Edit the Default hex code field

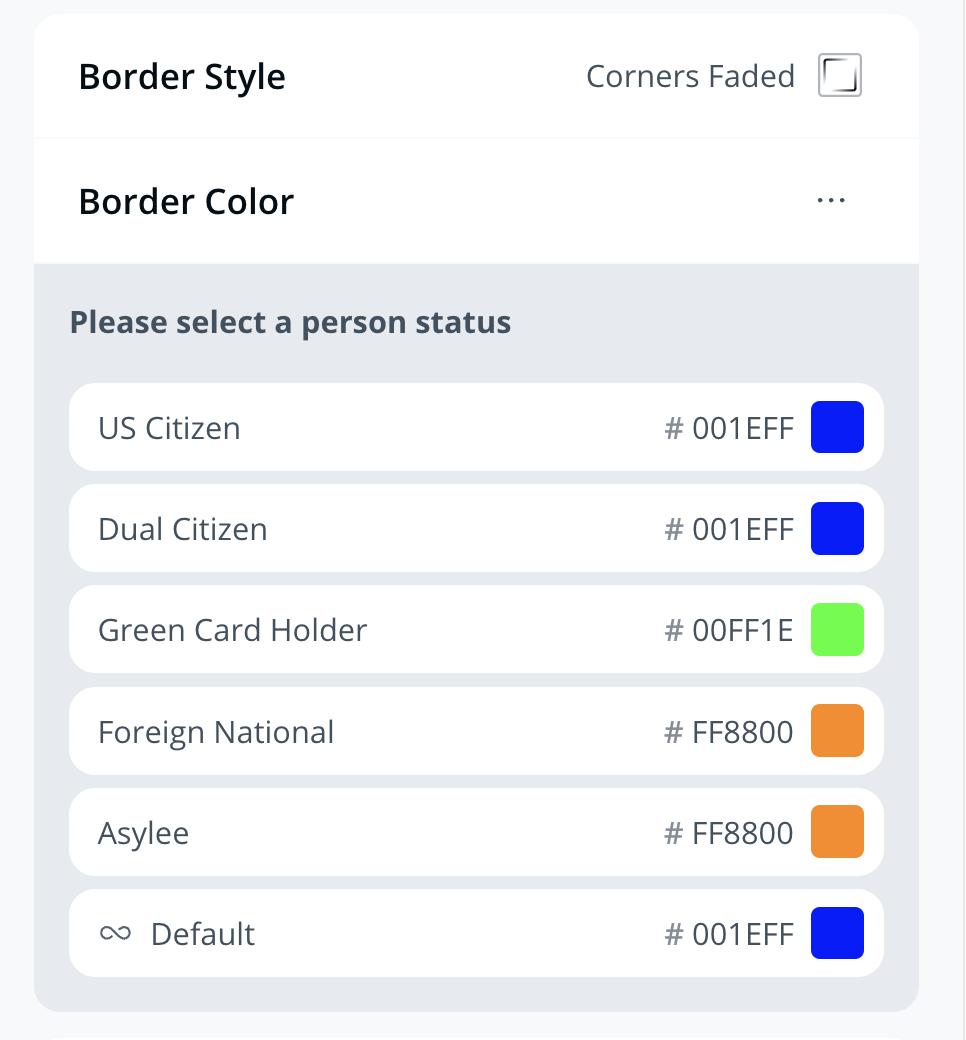tap(742, 934)
